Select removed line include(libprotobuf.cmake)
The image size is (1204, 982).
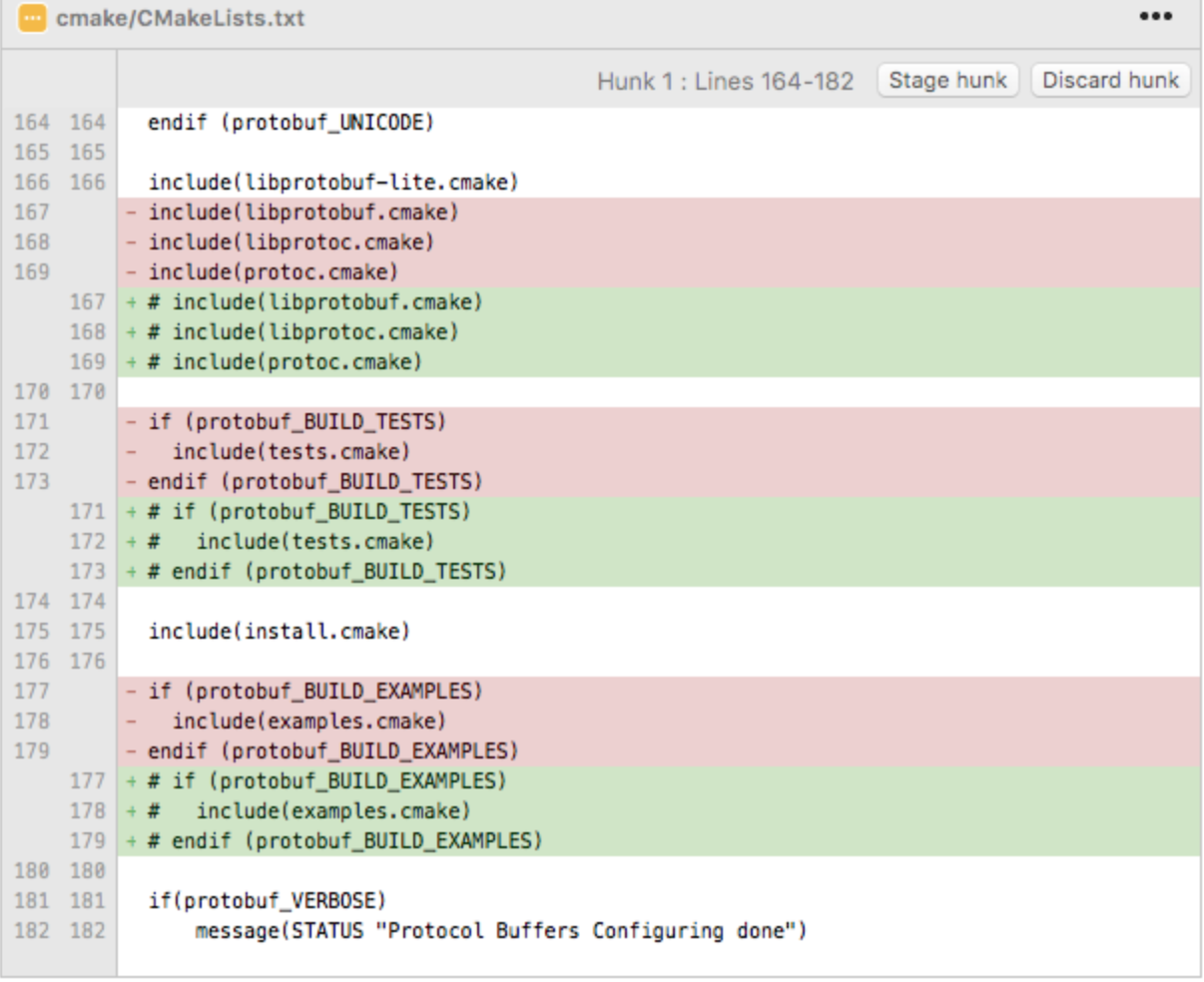pyautogui.click(x=303, y=212)
